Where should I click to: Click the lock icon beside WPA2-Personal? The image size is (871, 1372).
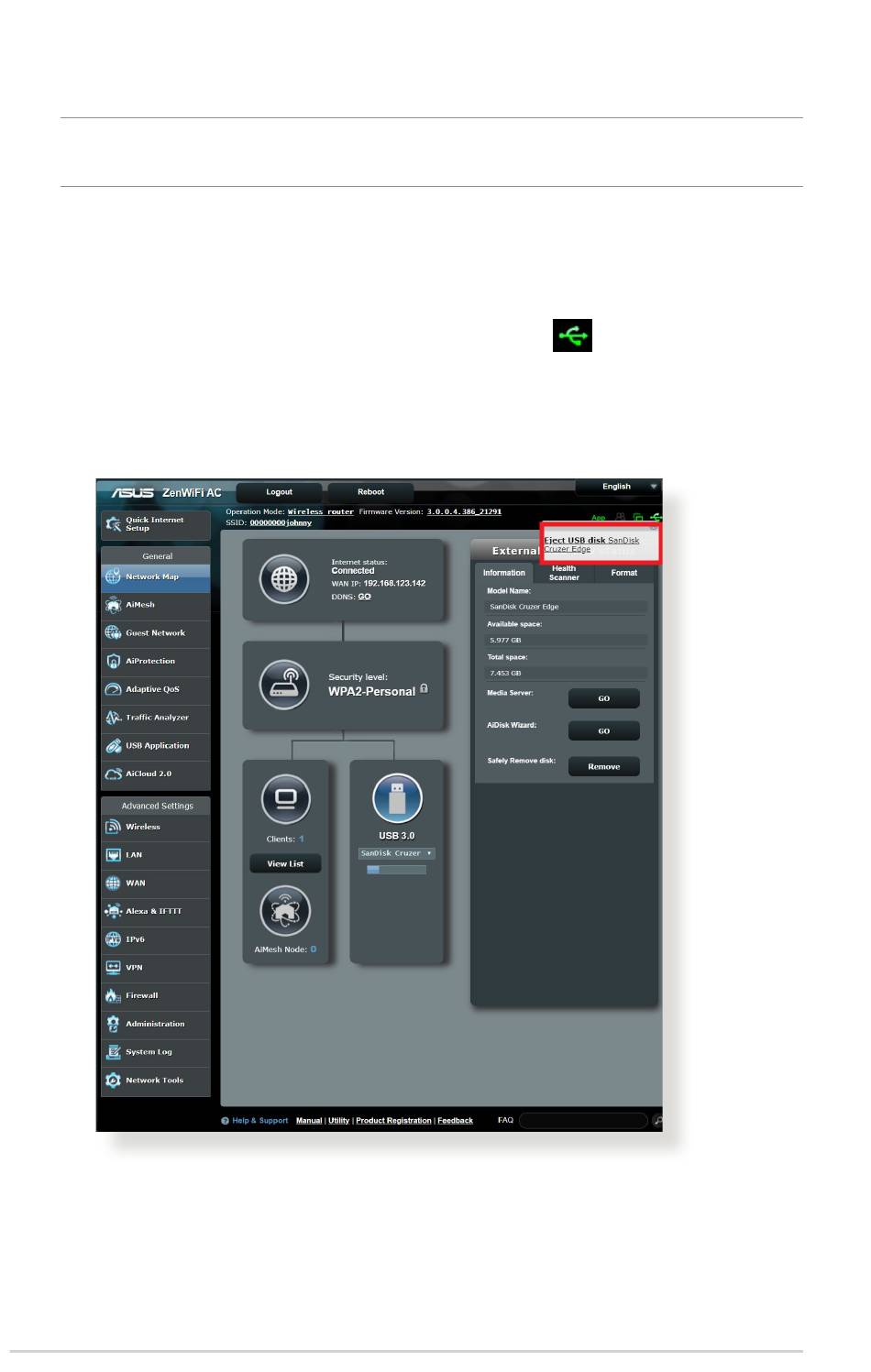424,688
